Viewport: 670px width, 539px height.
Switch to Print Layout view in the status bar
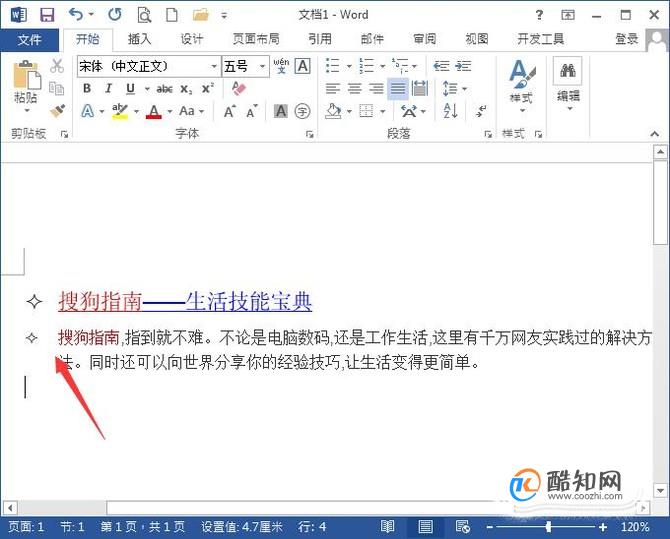pos(425,527)
